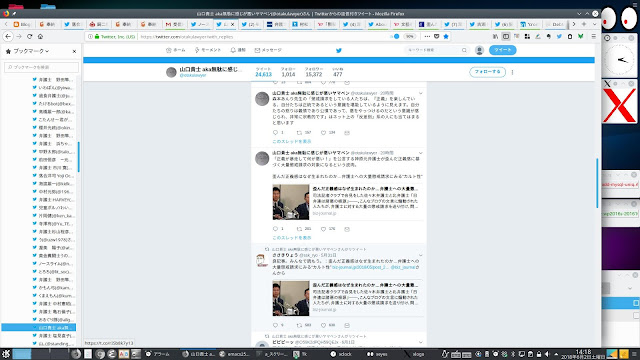Click the 90% zoom level indicator

tap(409, 36)
